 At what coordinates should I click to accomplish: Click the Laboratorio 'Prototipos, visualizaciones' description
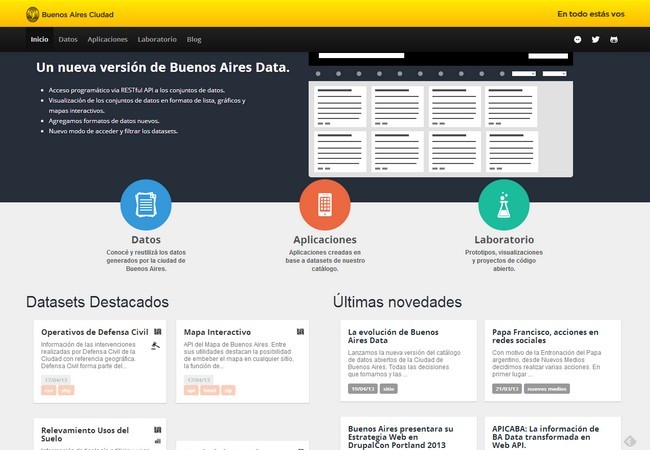click(504, 260)
